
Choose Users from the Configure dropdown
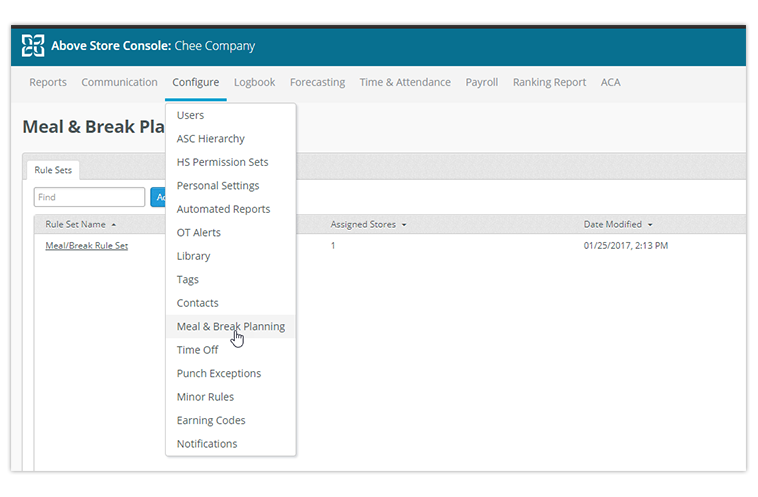(190, 115)
